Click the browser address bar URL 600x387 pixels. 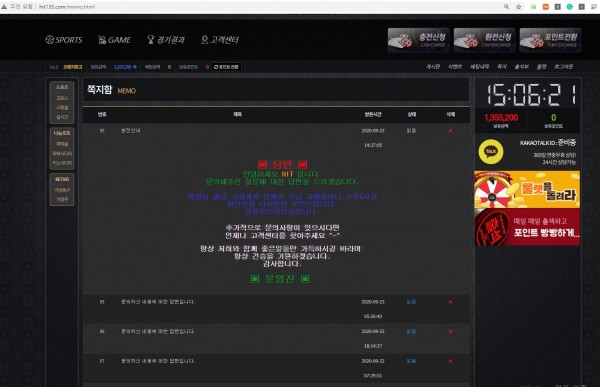(67, 7)
